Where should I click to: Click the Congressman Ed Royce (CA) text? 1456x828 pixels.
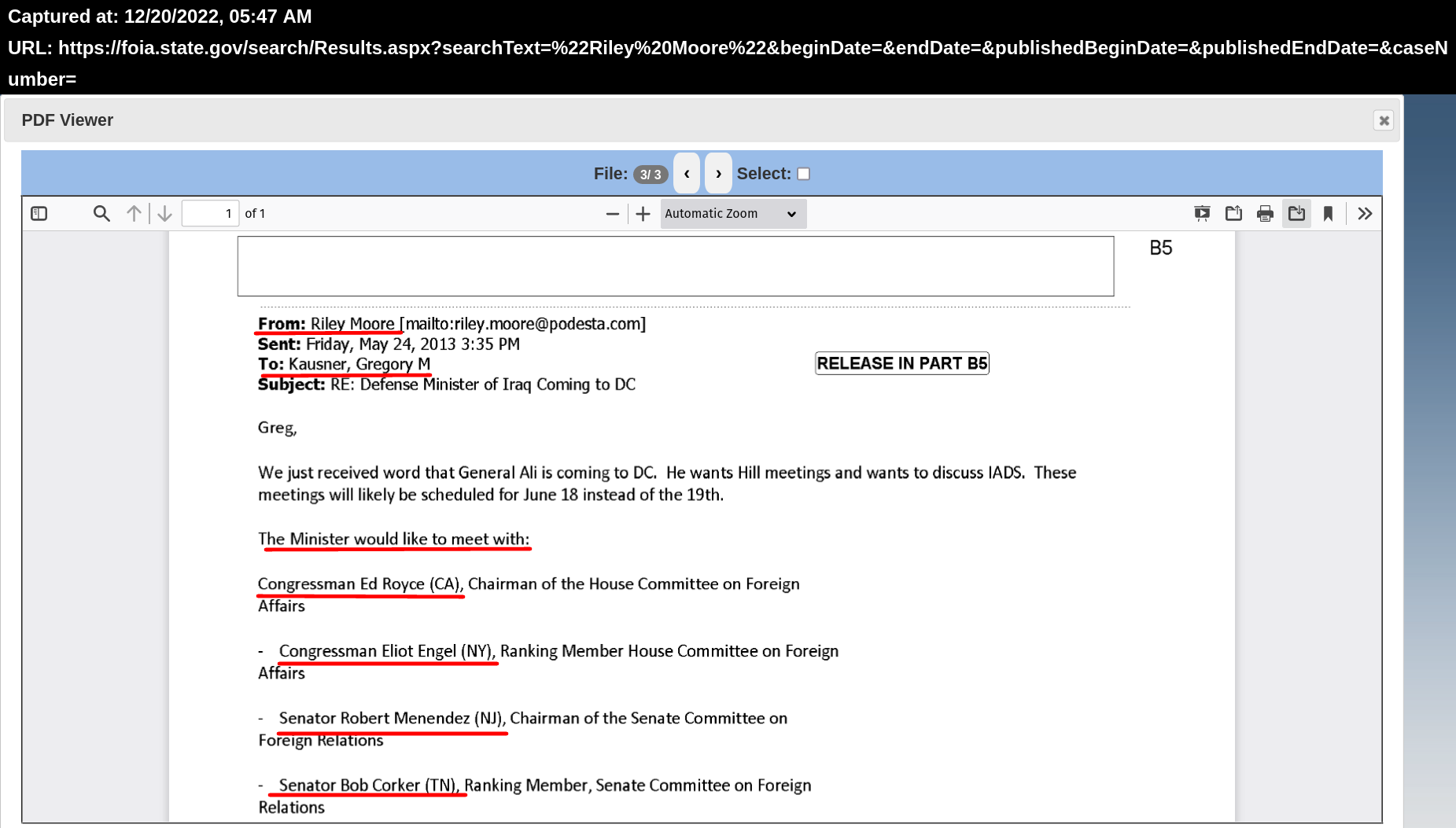359,584
